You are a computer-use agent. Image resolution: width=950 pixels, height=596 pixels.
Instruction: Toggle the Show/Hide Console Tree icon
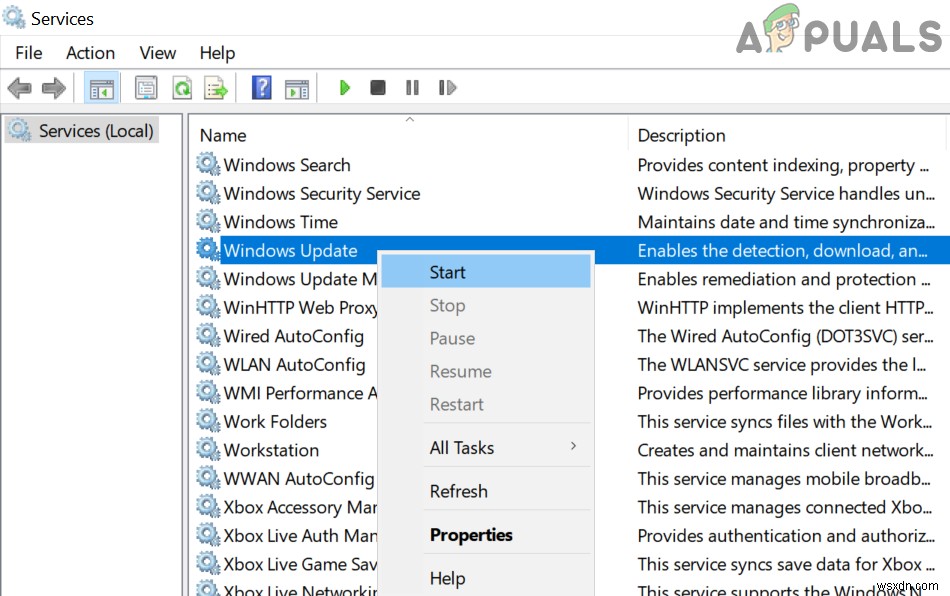pos(101,88)
